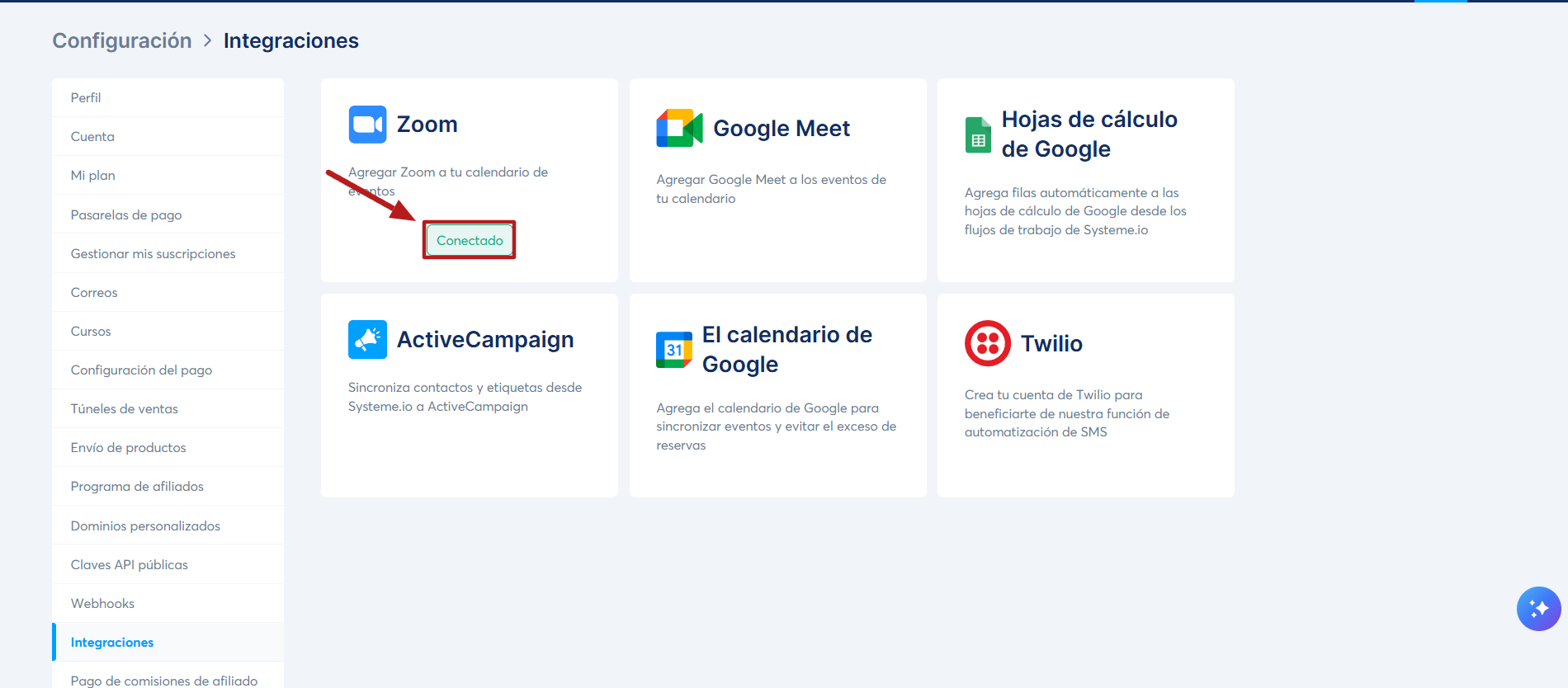Click the Google Meet logo icon
This screenshot has height=688, width=1568.
679,128
